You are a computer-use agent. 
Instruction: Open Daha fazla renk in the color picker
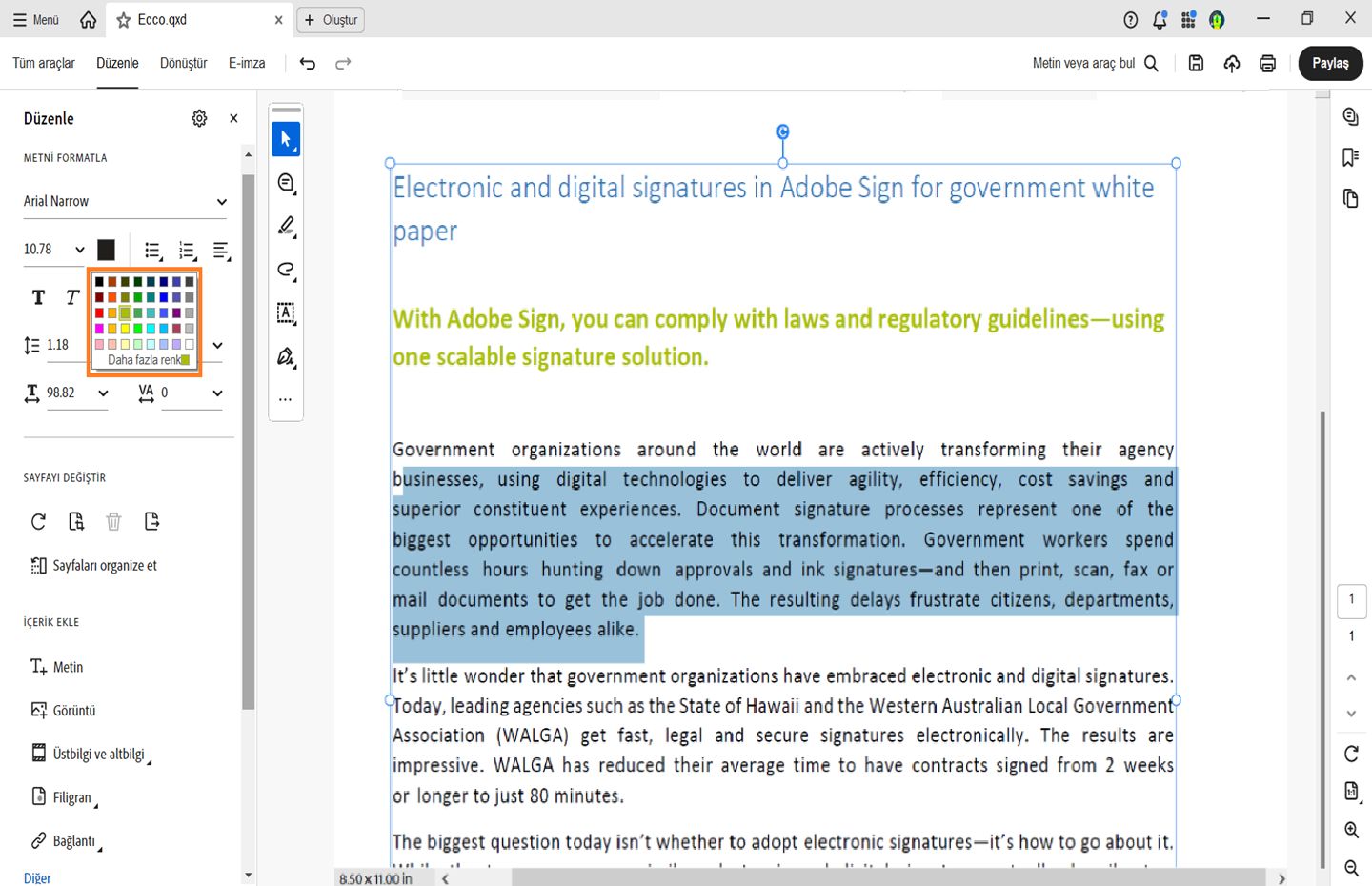pyautogui.click(x=144, y=360)
